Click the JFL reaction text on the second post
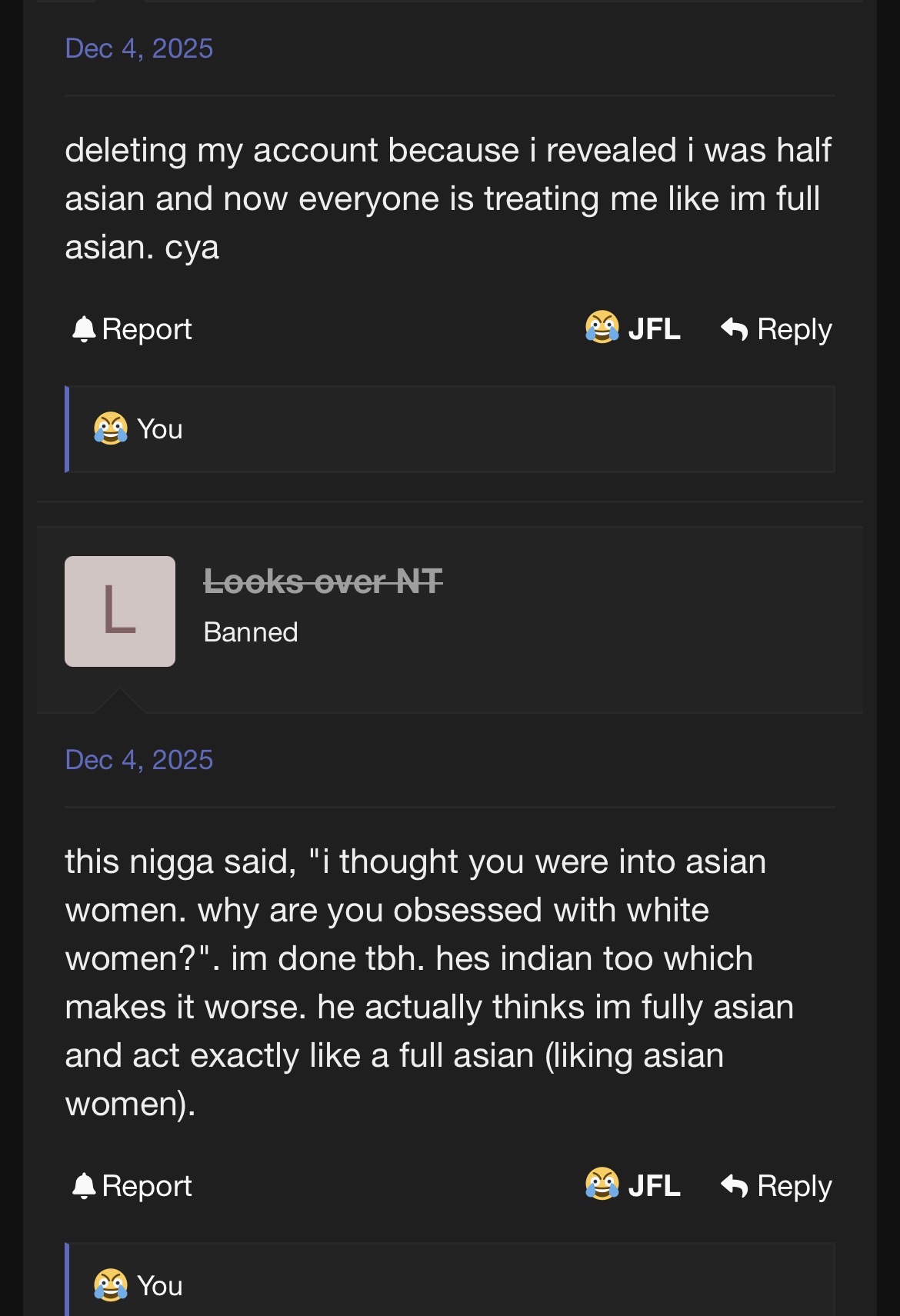Screen dimensions: 900x1316 tap(654, 1186)
